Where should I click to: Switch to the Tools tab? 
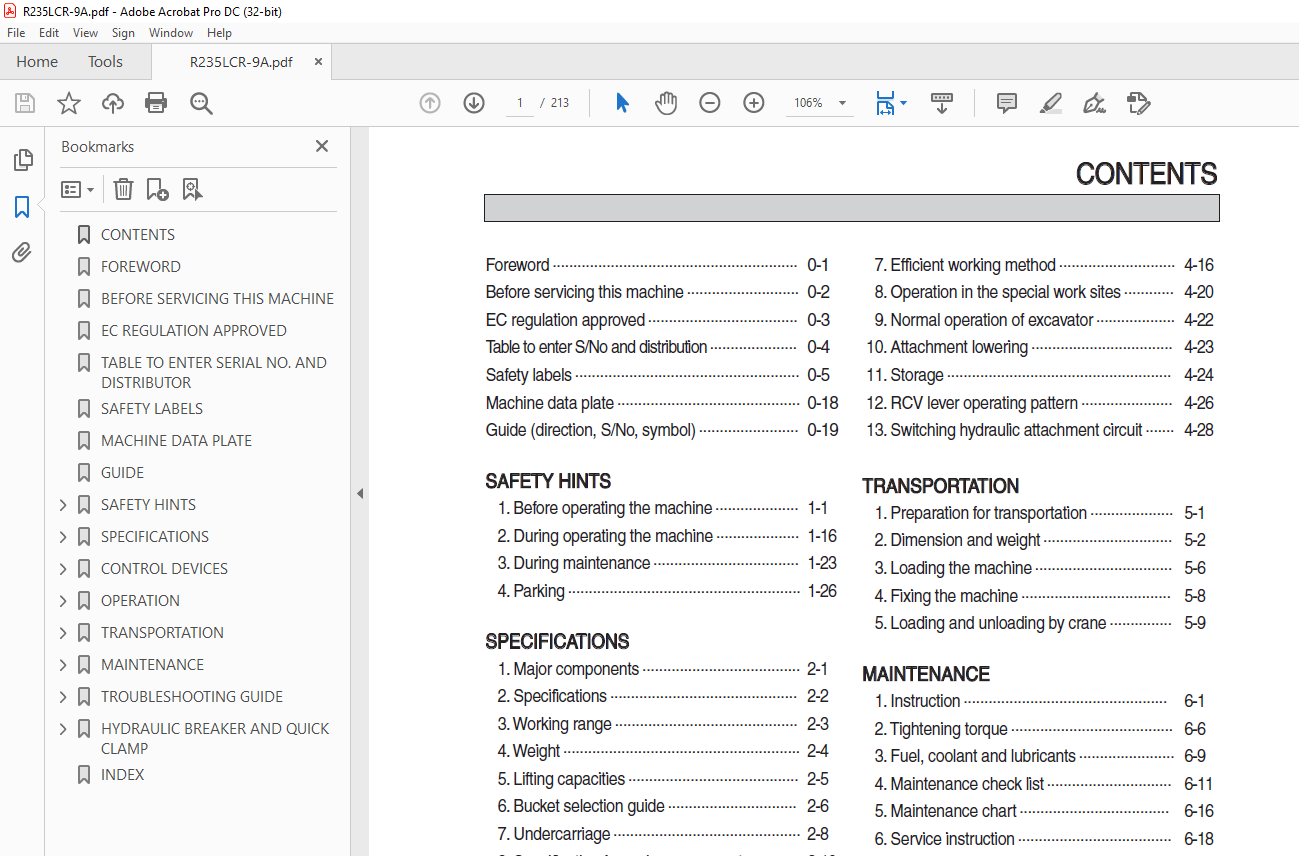pyautogui.click(x=105, y=62)
